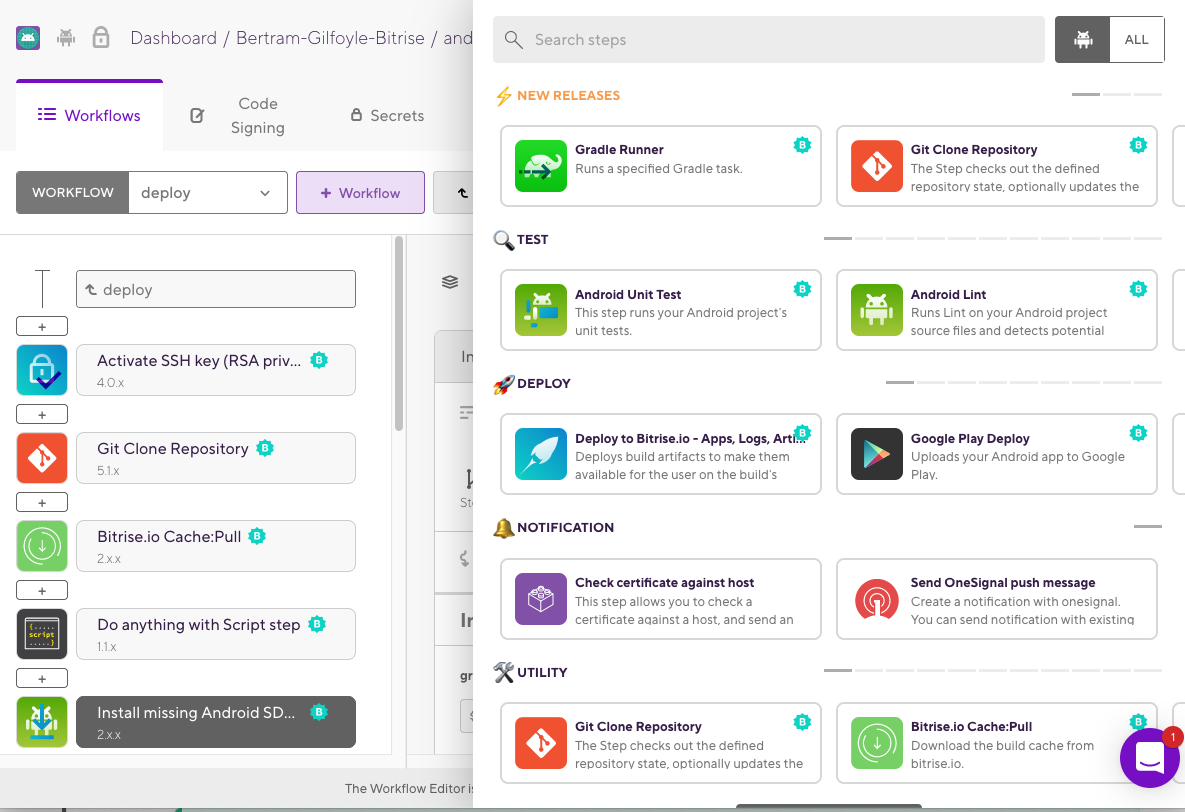Select Install missing Android SD... step card
1185x812 pixels.
click(x=215, y=722)
